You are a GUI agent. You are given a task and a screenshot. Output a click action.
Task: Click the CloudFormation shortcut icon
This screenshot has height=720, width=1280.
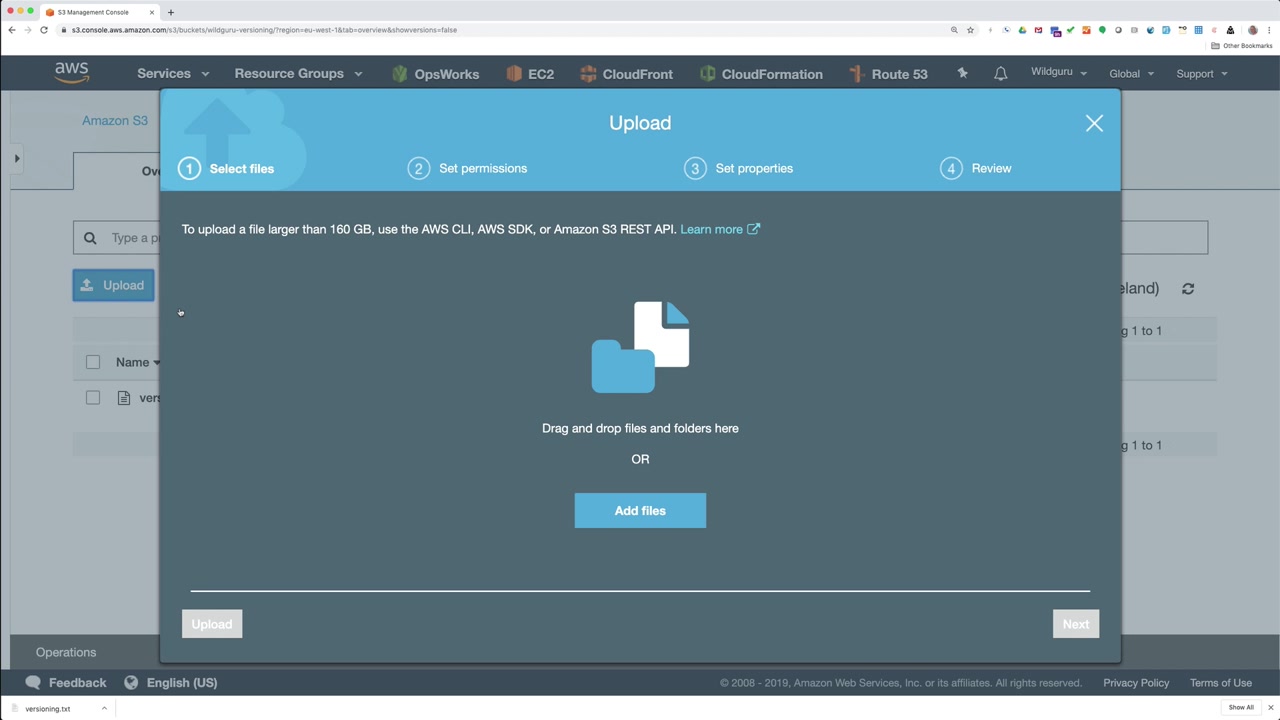(707, 74)
